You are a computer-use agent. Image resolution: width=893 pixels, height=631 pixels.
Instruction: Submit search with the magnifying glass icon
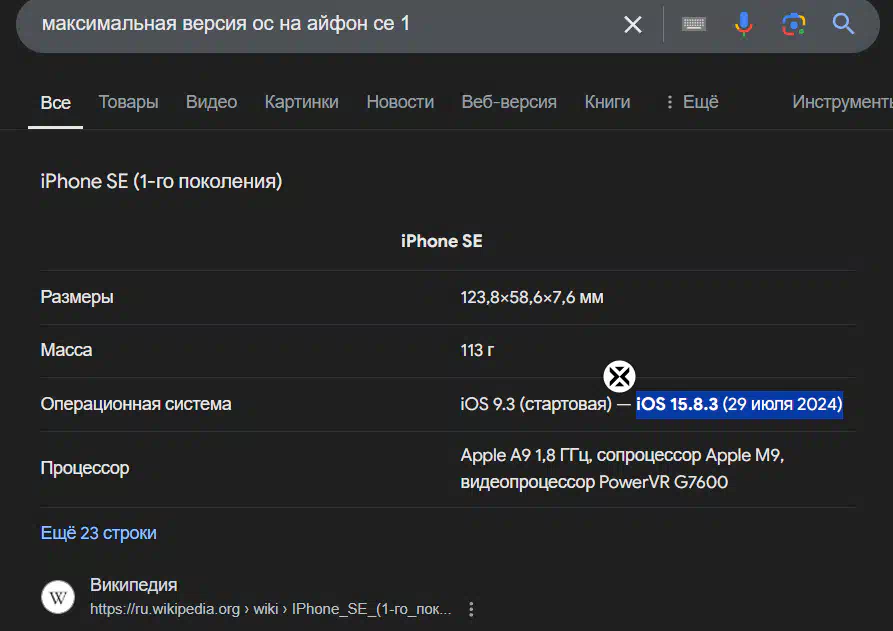pyautogui.click(x=843, y=24)
